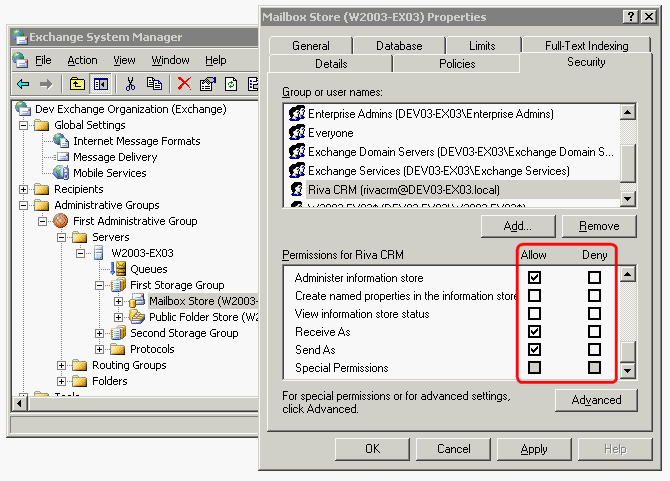The height and width of the screenshot is (481, 670).
Task: Uncheck Allow for Administer information store
Action: pyautogui.click(x=534, y=277)
